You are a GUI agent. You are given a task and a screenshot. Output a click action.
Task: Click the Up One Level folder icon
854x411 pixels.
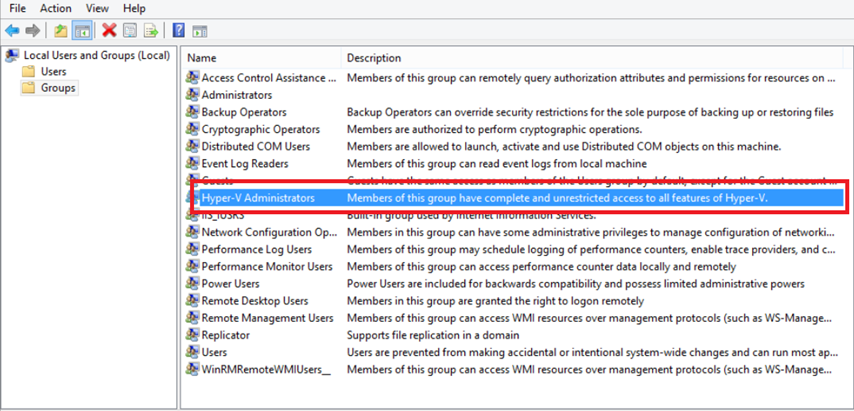[x=61, y=31]
